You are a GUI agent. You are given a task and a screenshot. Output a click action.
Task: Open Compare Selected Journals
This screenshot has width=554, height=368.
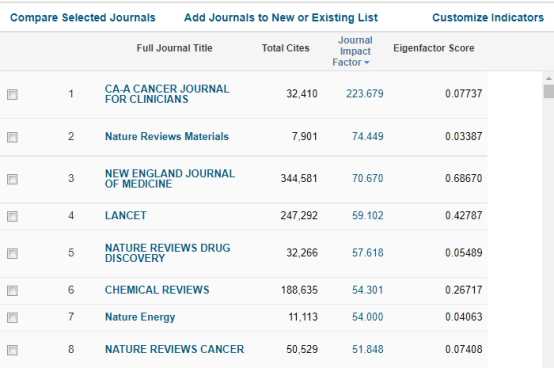(x=83, y=18)
